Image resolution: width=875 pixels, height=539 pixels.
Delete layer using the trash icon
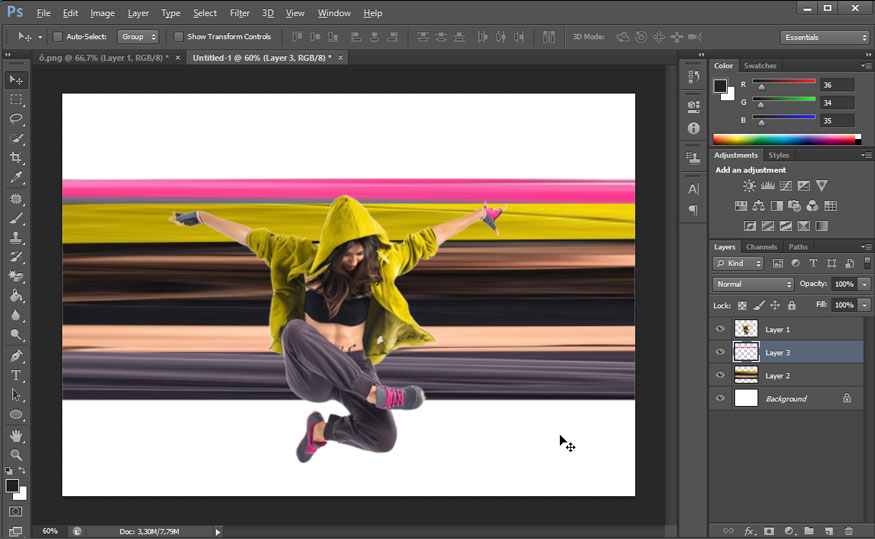point(849,531)
